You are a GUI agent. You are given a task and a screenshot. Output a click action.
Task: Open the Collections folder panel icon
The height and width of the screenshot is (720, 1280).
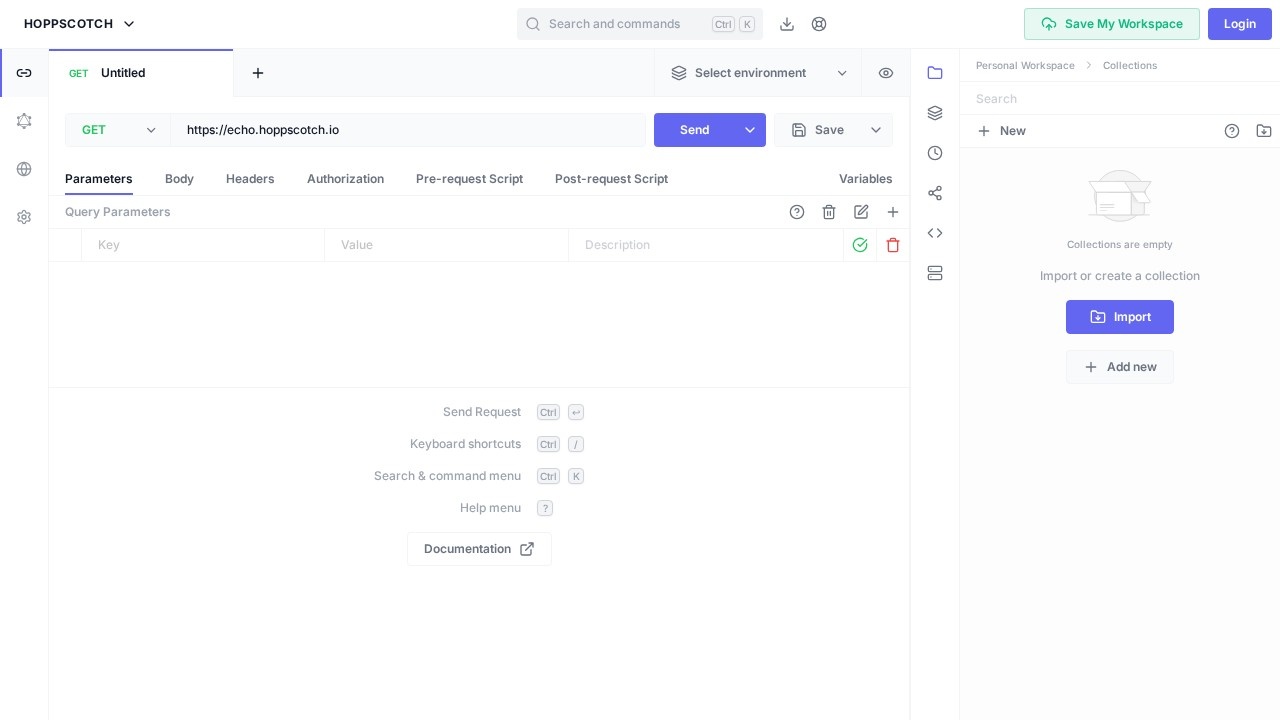click(x=935, y=73)
